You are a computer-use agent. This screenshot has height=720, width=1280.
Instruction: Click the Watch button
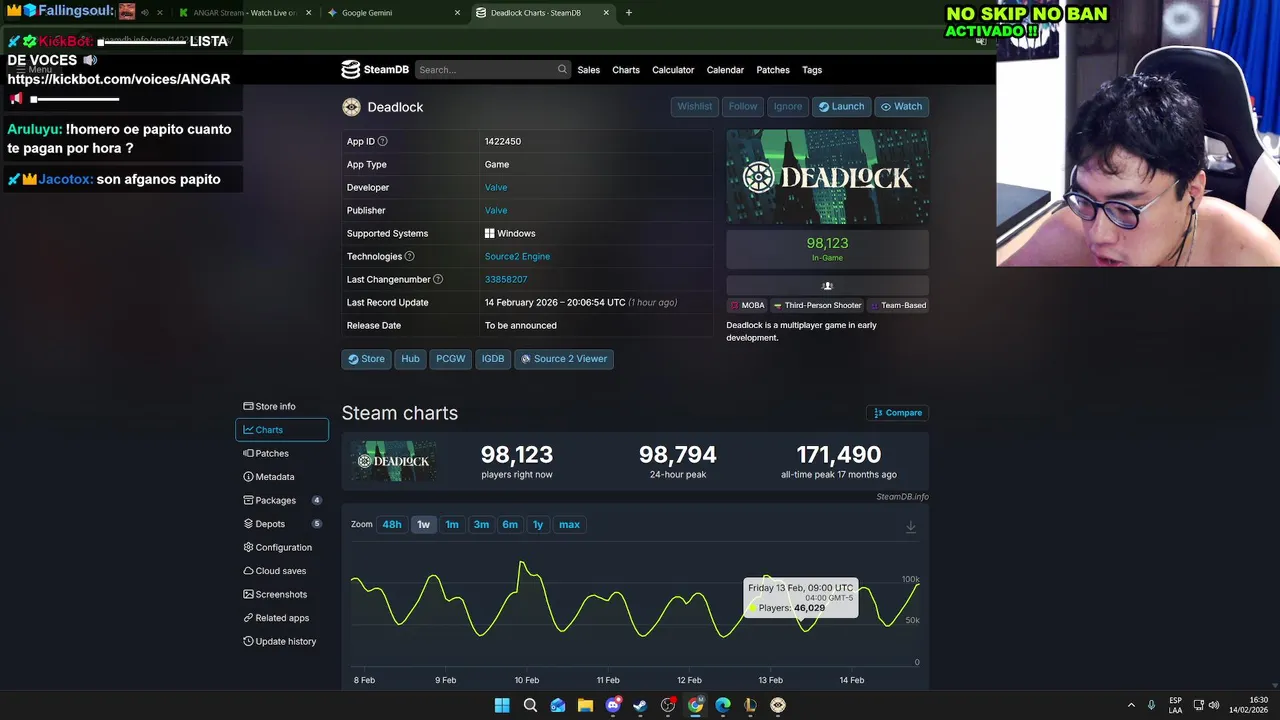point(901,107)
